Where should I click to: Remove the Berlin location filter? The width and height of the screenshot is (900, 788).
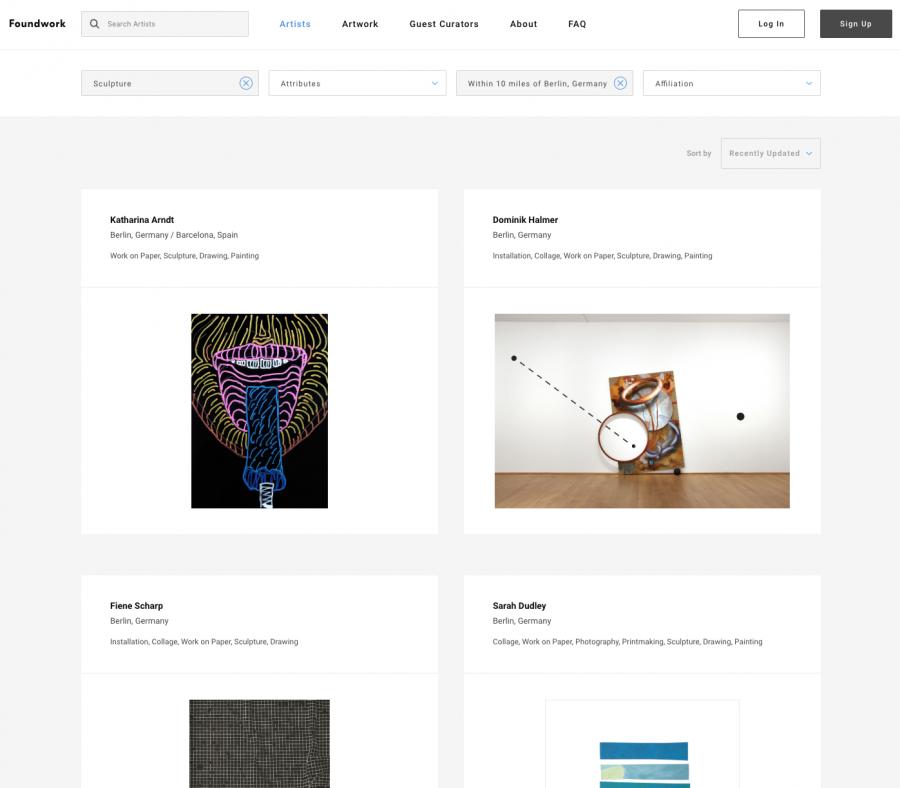tap(621, 83)
